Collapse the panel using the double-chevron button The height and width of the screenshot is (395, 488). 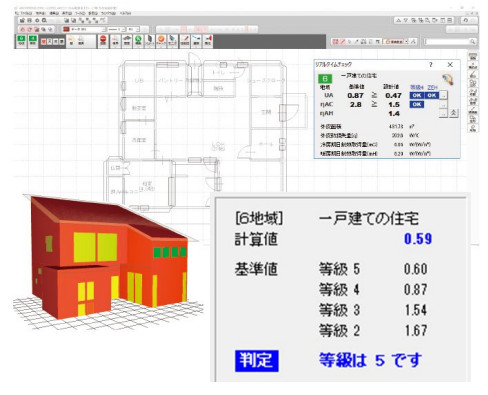[453, 113]
